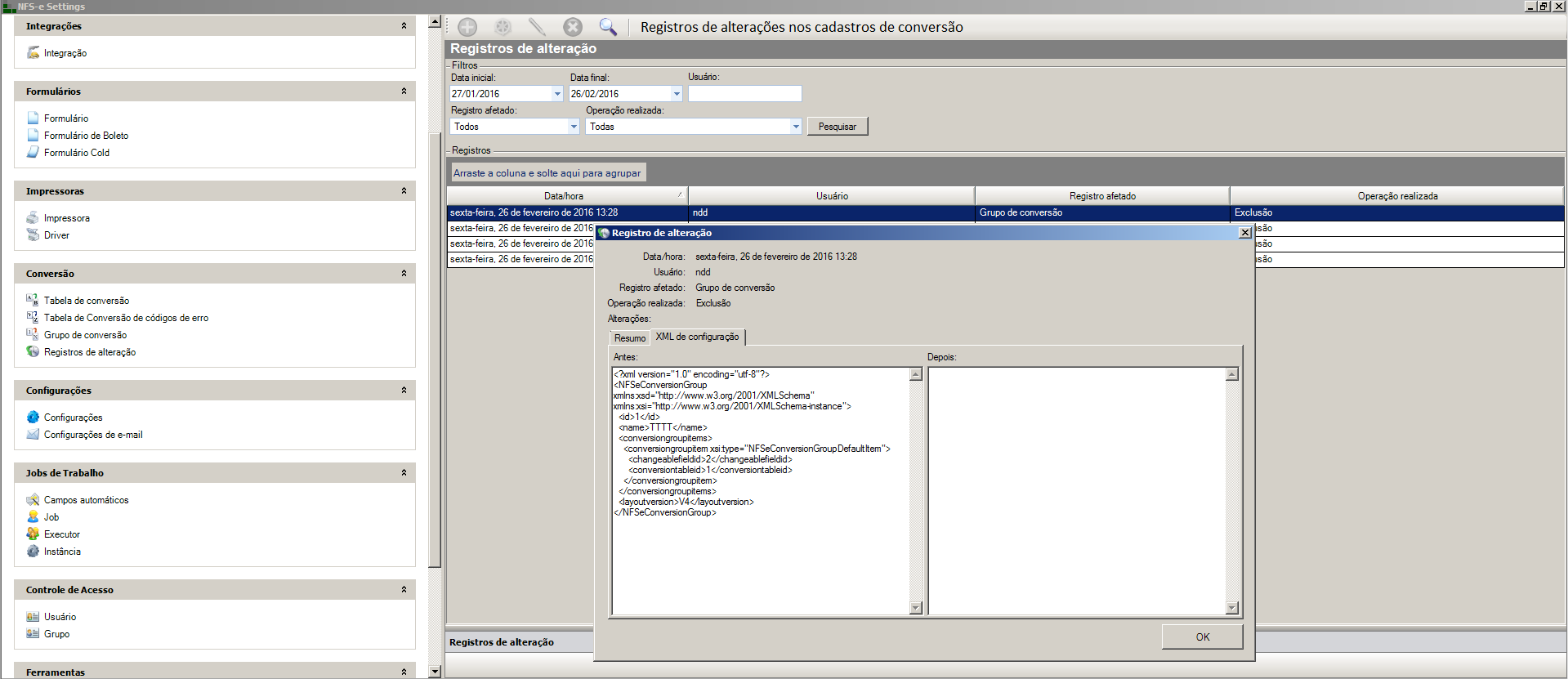Click the delete (X) toolbar icon
Image resolution: width=1568 pixels, height=679 pixels.
click(573, 27)
